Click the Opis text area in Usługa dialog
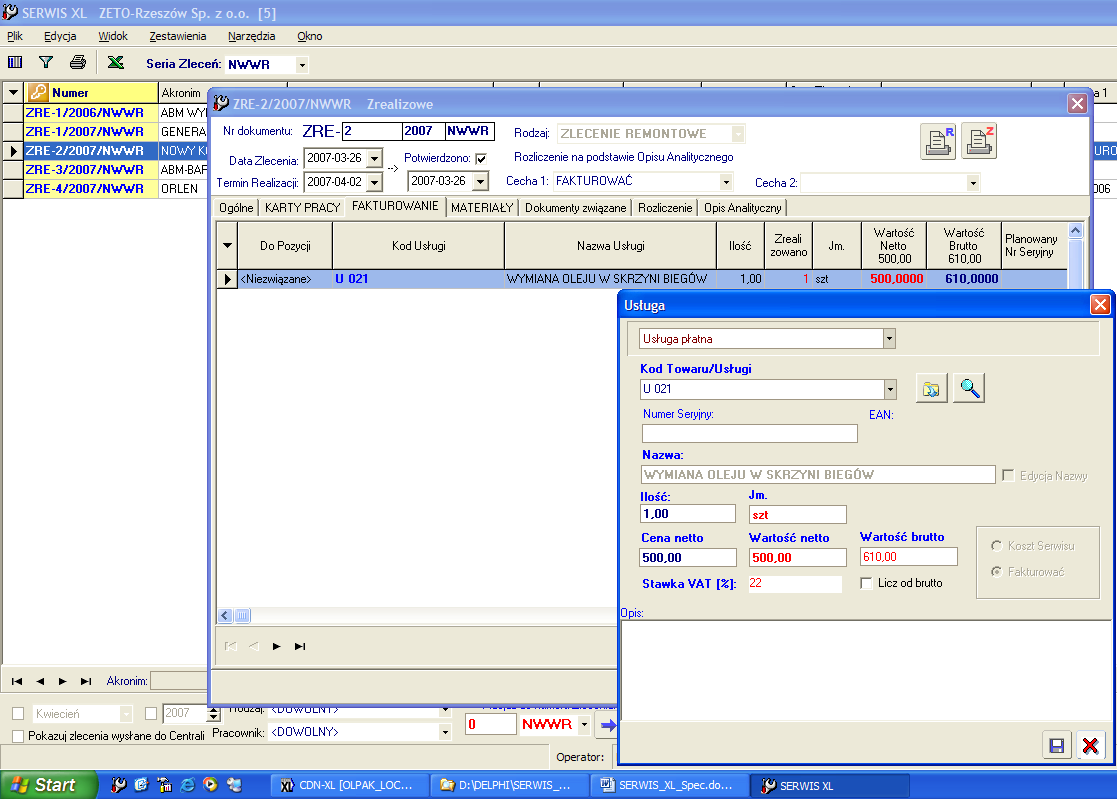This screenshot has width=1117, height=799. [864, 671]
